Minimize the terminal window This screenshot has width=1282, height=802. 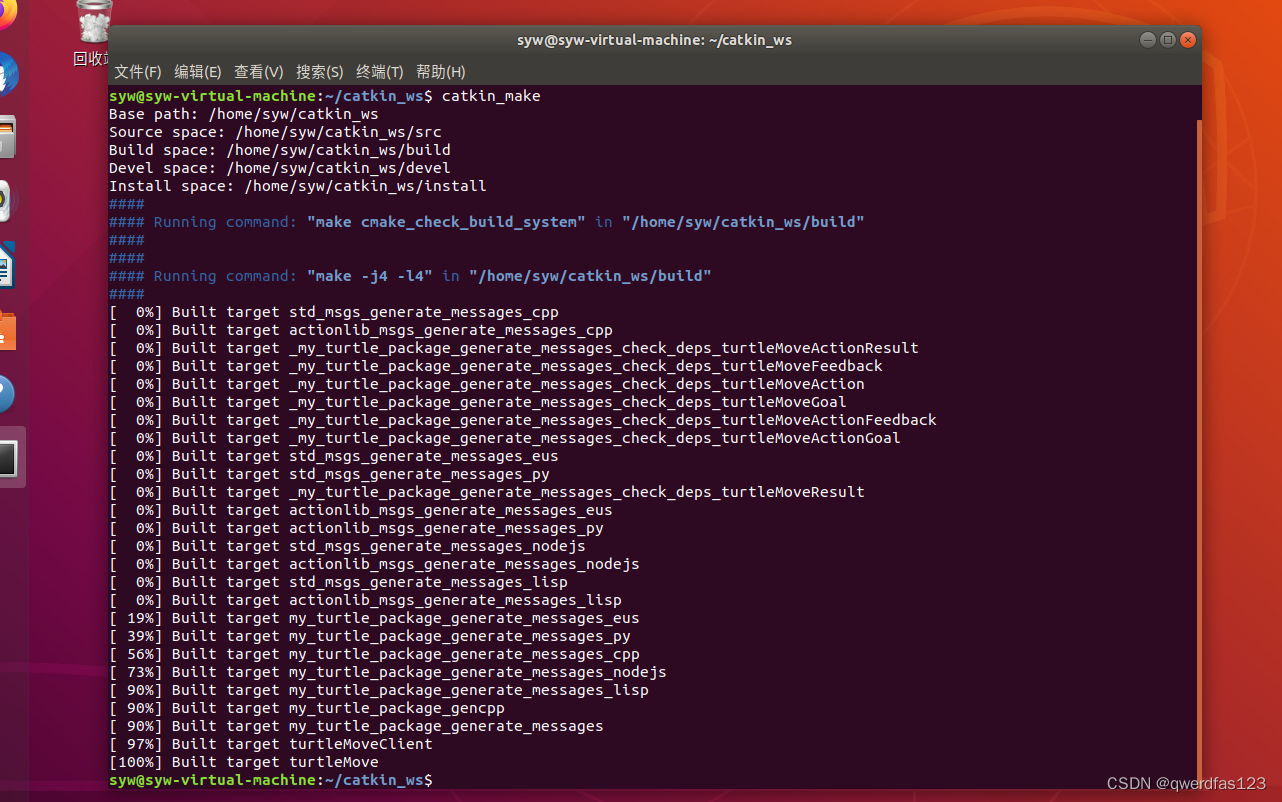tap(1147, 40)
